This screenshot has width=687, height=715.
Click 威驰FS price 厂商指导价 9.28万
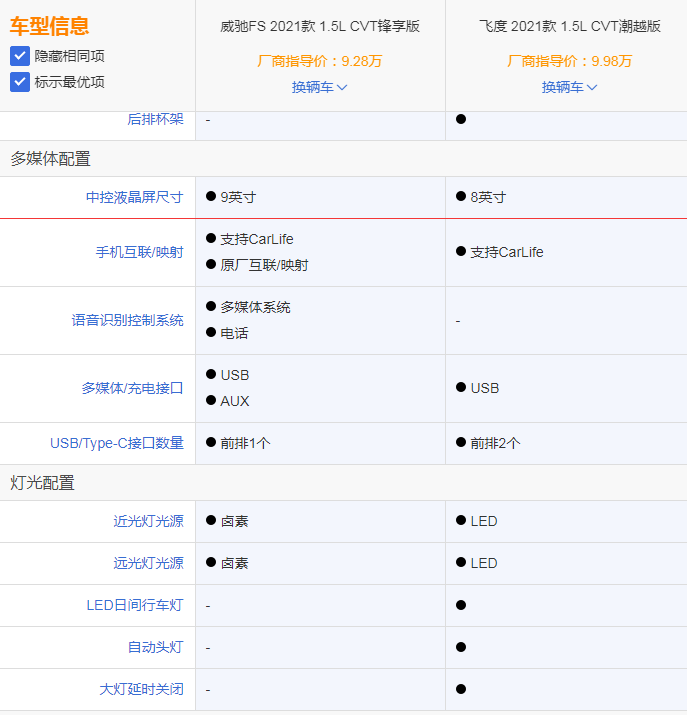pos(320,61)
